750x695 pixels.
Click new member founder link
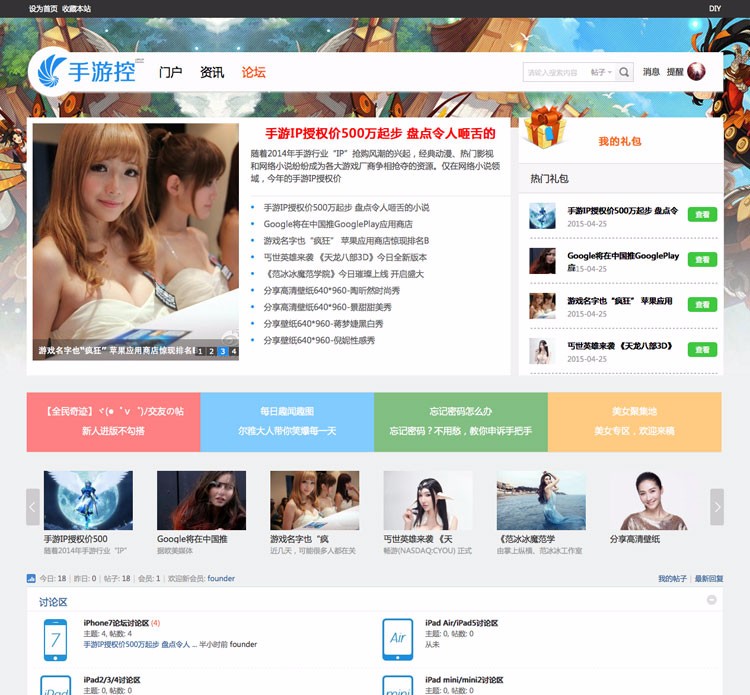coord(221,578)
